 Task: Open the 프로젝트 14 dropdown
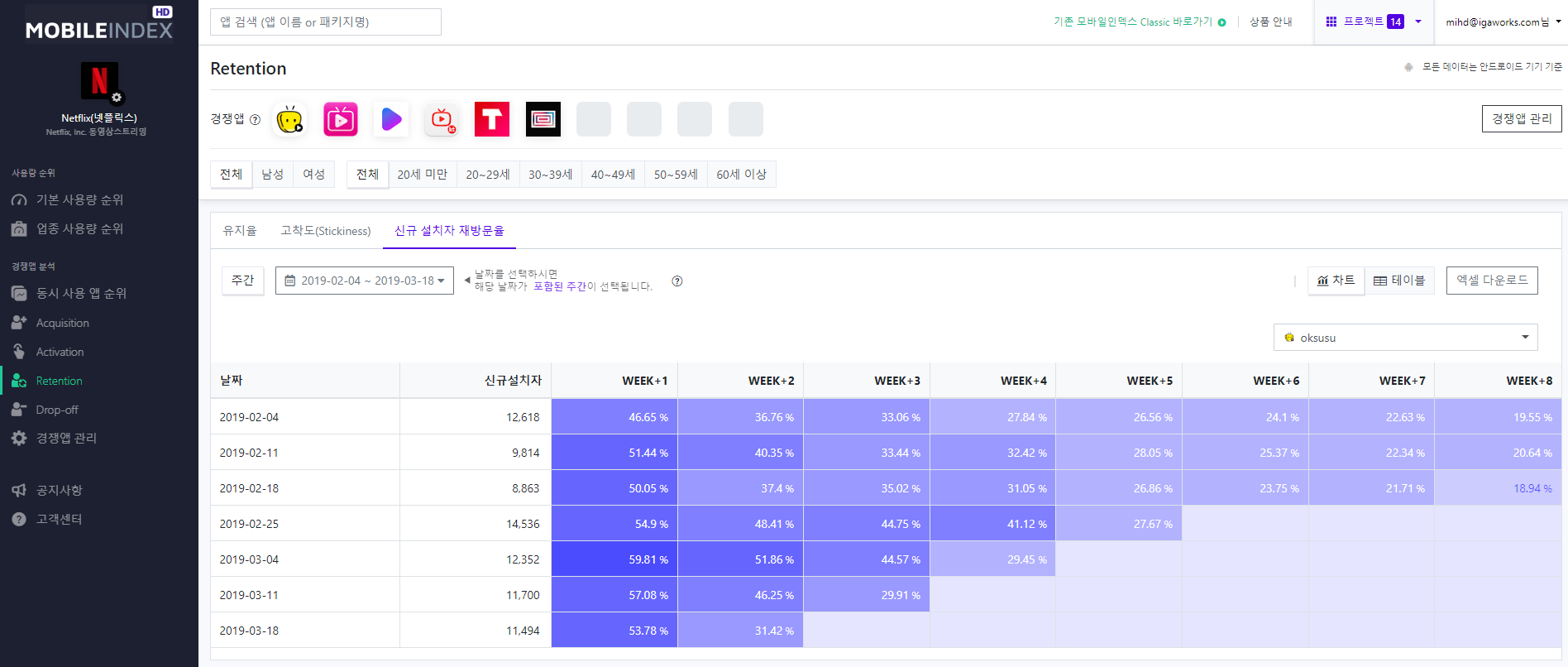click(1374, 22)
